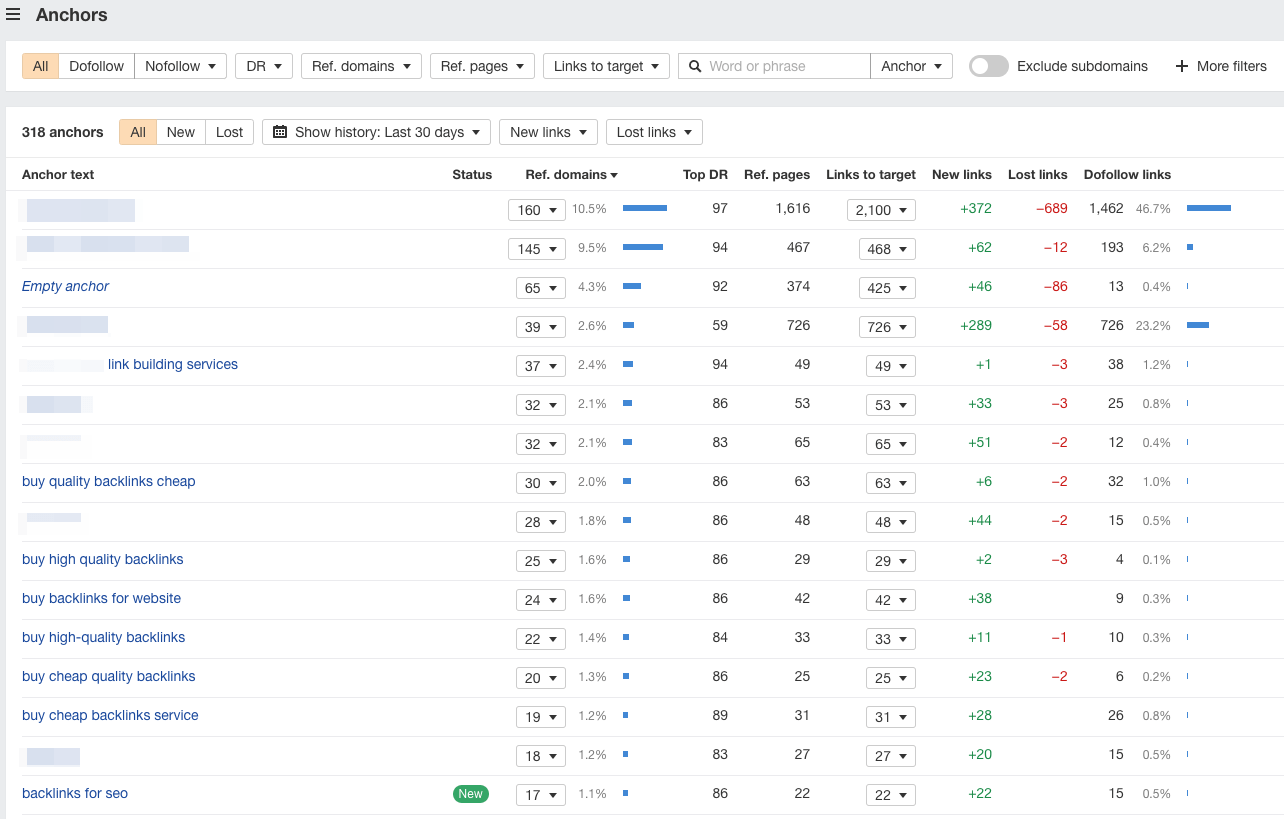This screenshot has width=1284, height=819.
Task: Open 'buy quality backlinks cheap' anchor link
Action: [x=108, y=481]
